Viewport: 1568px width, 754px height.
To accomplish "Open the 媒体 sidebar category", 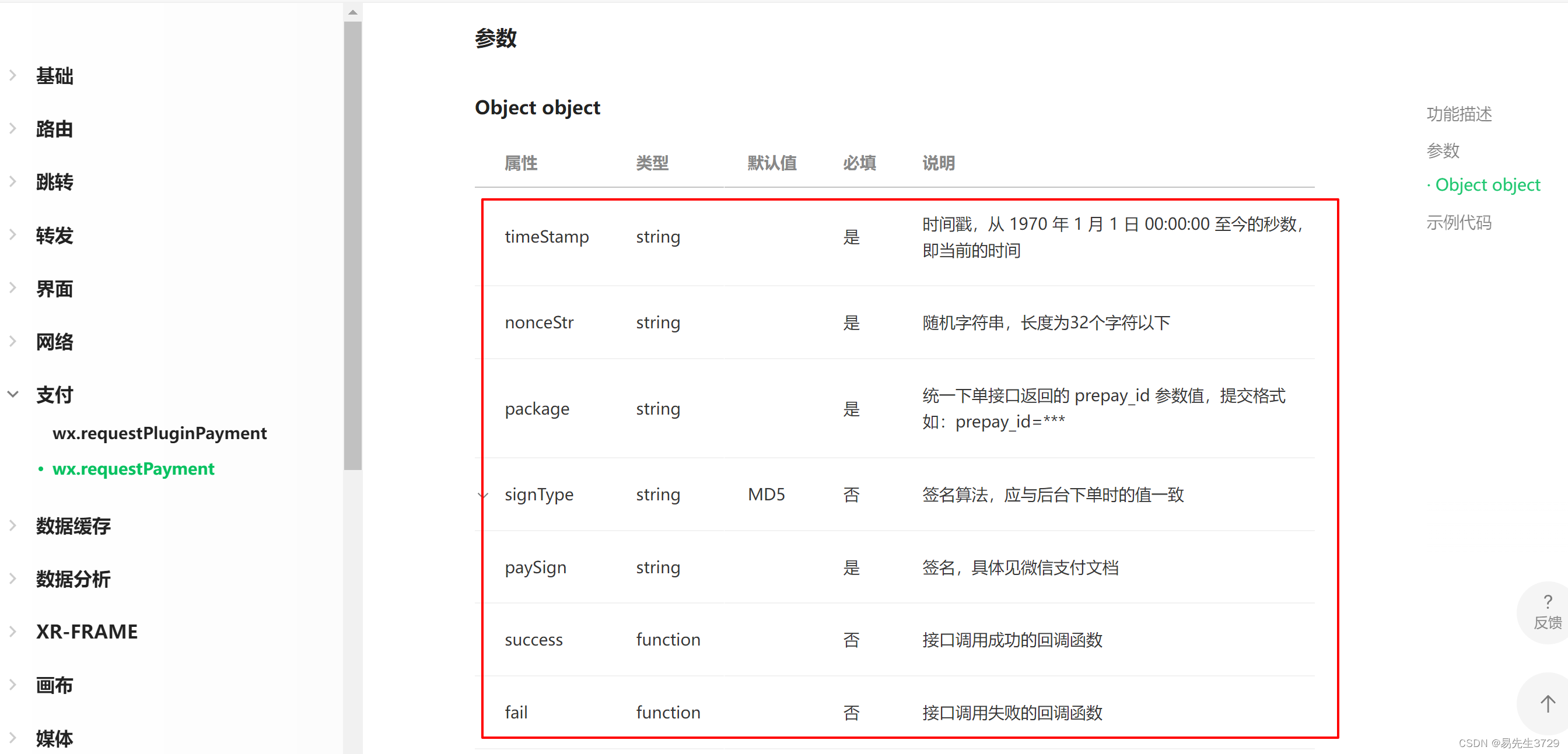I will pos(54,738).
